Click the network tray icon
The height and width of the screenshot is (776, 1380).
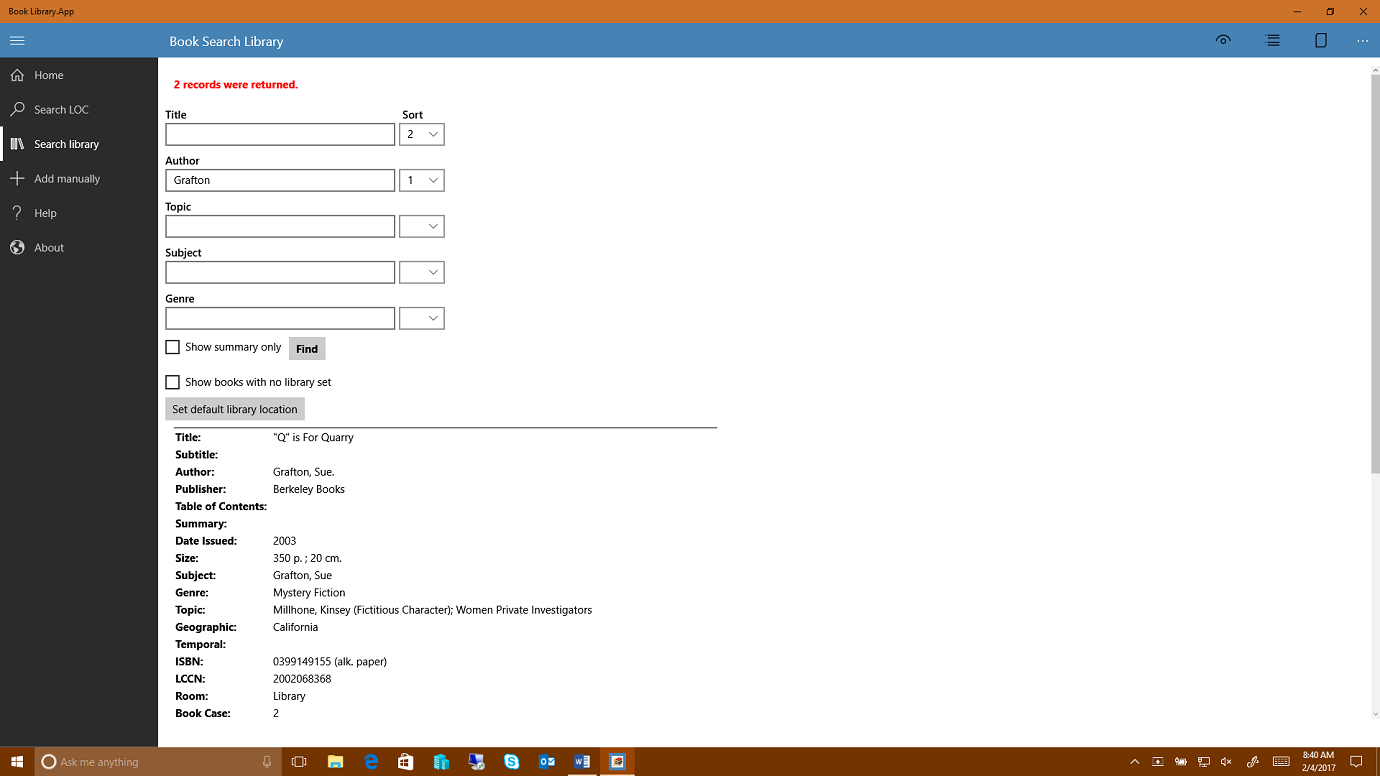(x=1204, y=762)
